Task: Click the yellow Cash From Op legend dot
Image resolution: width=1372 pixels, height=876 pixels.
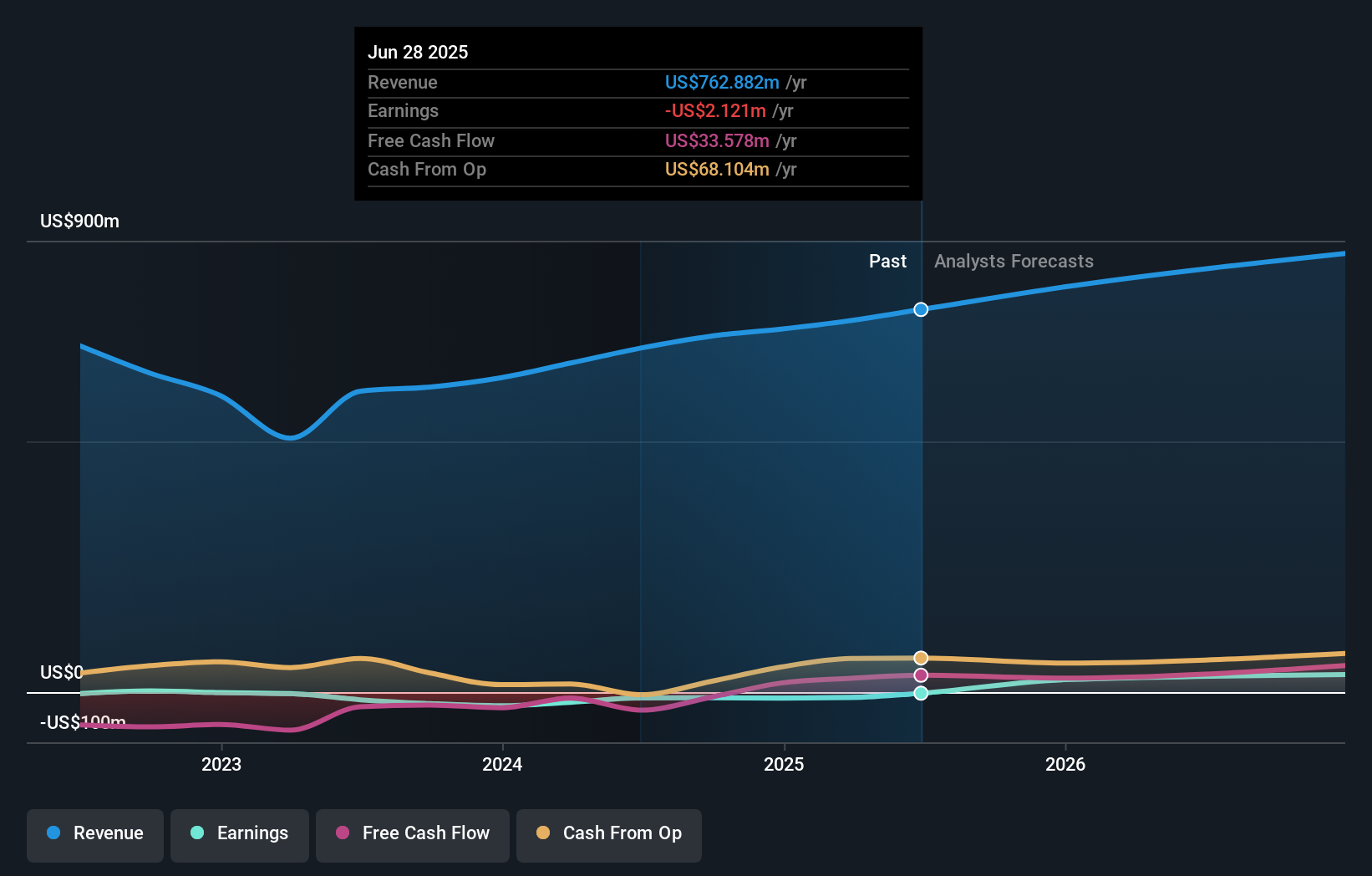Action: [x=543, y=833]
